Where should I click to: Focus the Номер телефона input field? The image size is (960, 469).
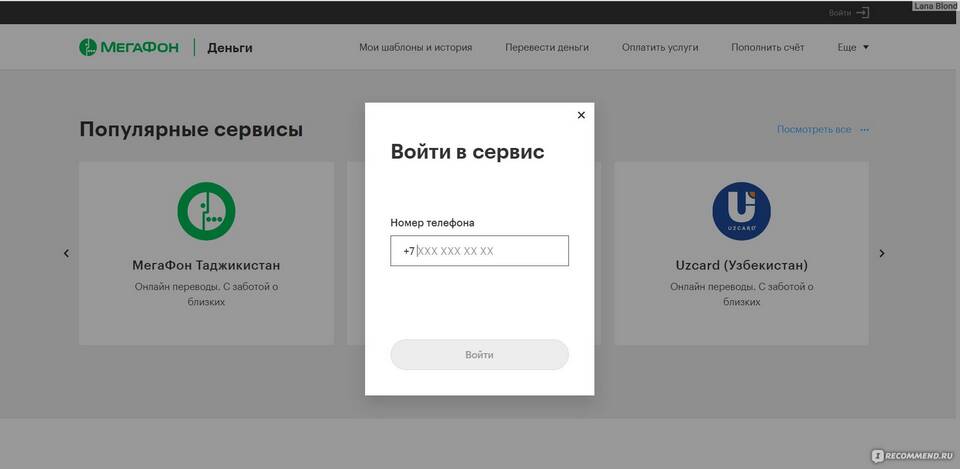pyautogui.click(x=490, y=251)
